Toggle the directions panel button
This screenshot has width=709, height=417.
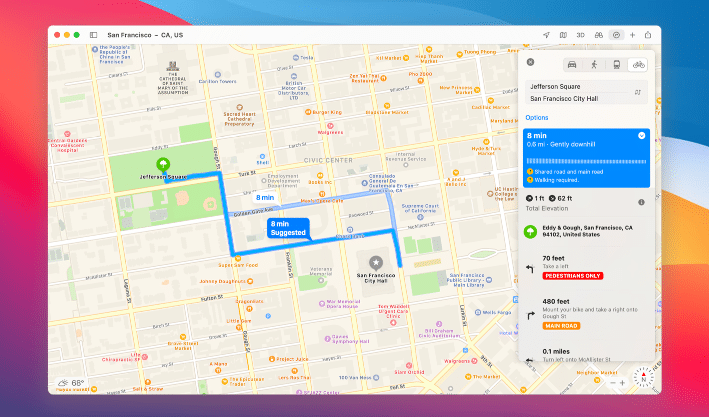click(616, 34)
